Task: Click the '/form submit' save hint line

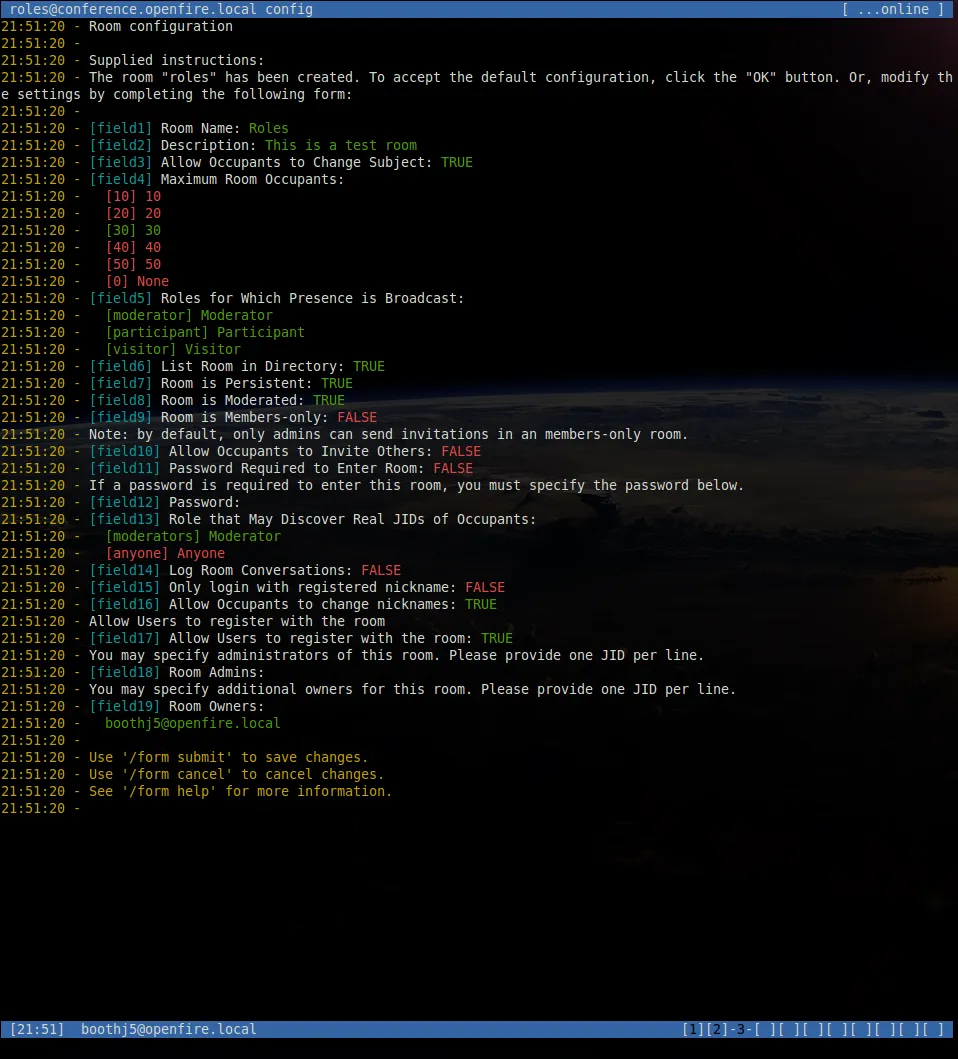Action: click(x=228, y=757)
